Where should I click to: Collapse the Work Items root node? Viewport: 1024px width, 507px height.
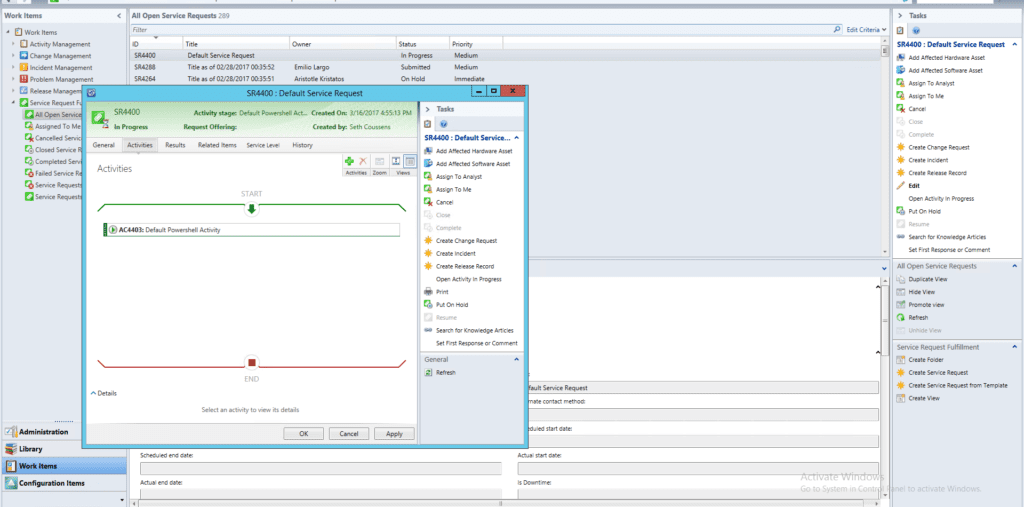point(8,32)
